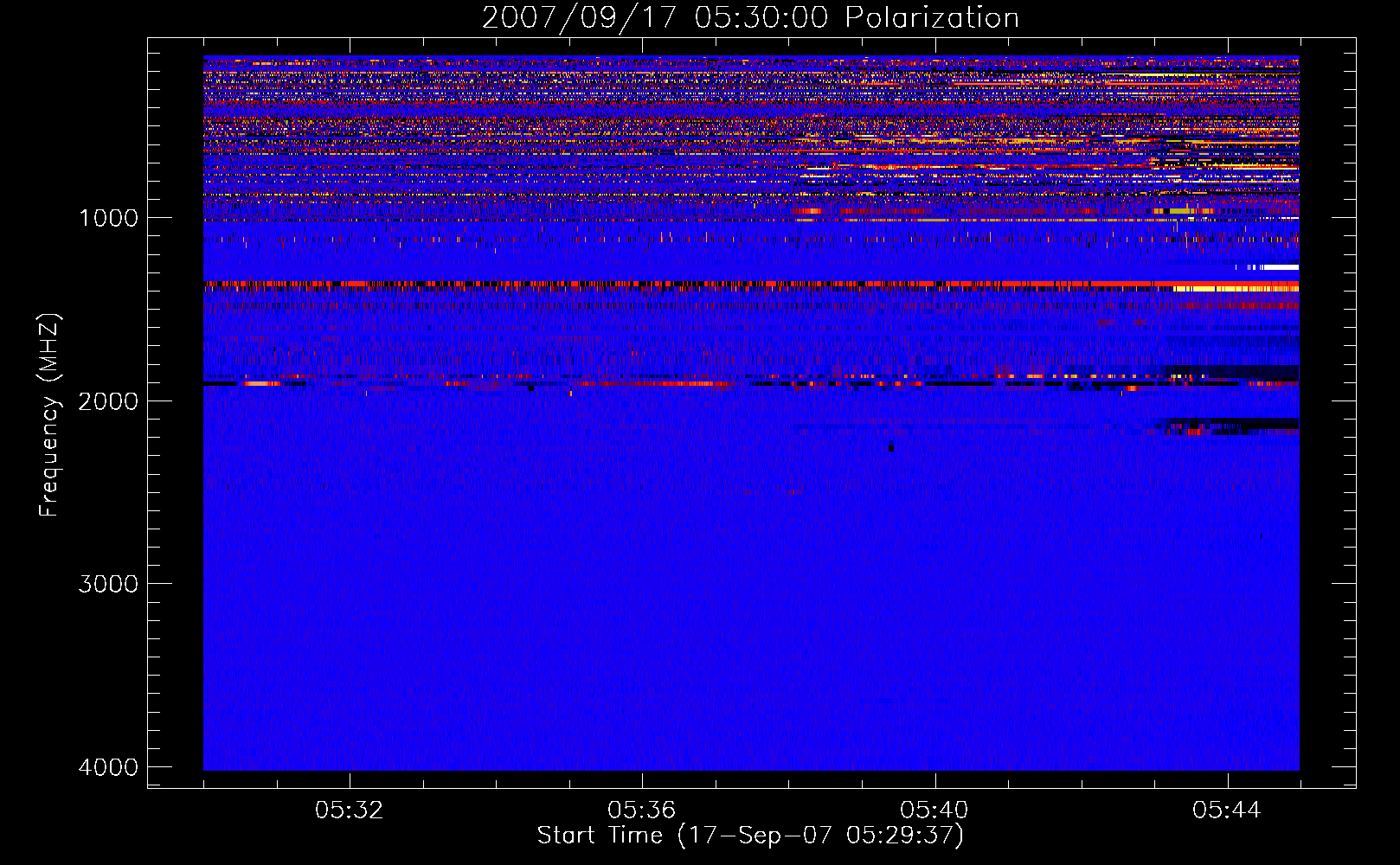Viewport: 1400px width, 865px height.
Task: Click the y-axis tick label 4000
Action: pos(108,767)
